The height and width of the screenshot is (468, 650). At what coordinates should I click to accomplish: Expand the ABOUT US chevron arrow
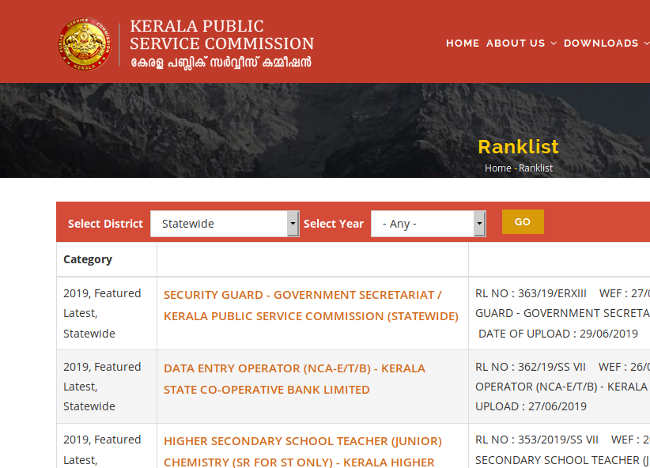553,43
